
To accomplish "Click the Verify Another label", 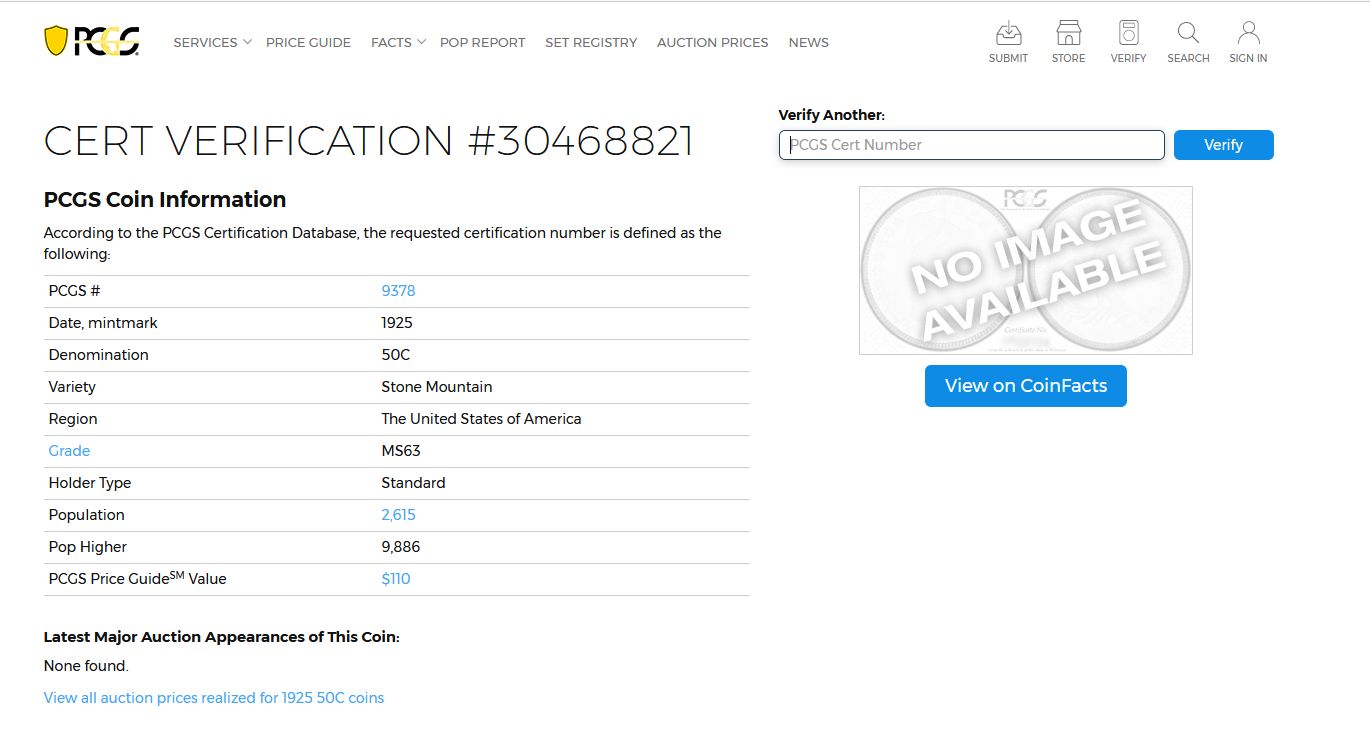I will (832, 115).
